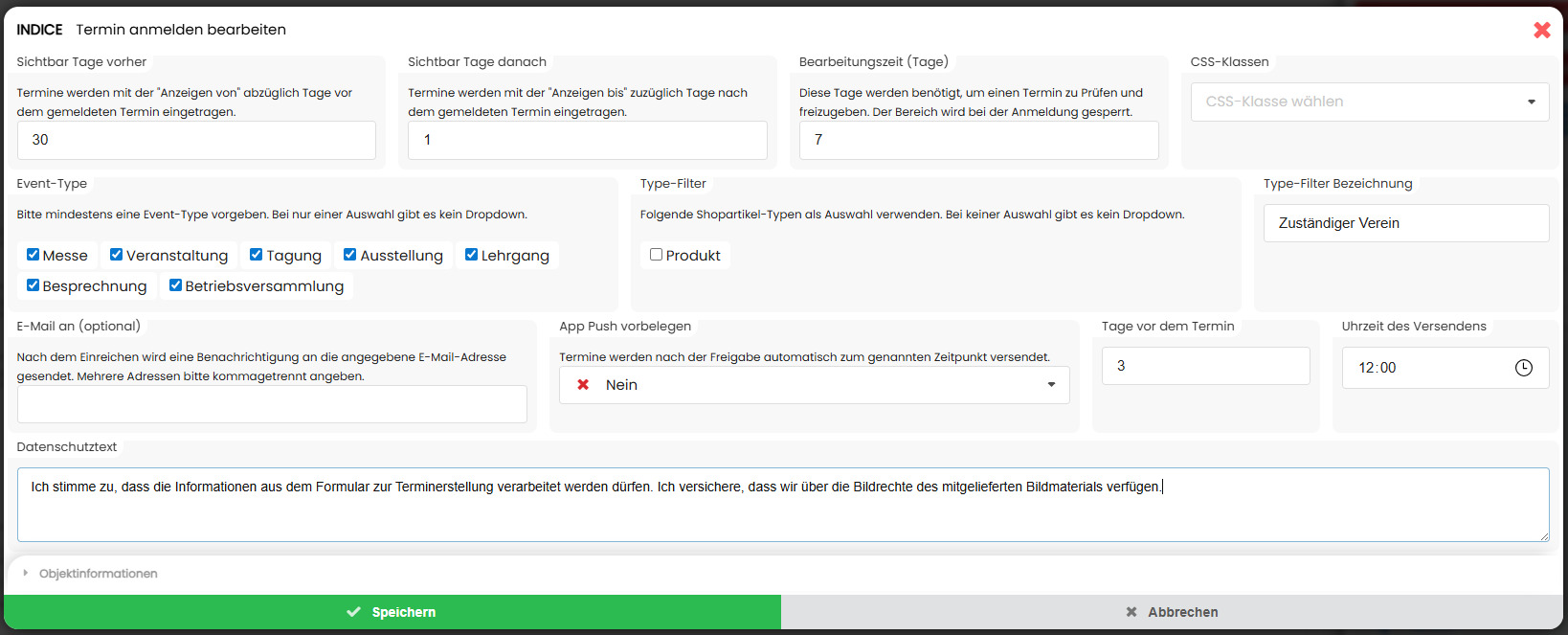Uncheck the Messe checkbox
The height and width of the screenshot is (635, 1568).
[x=34, y=255]
